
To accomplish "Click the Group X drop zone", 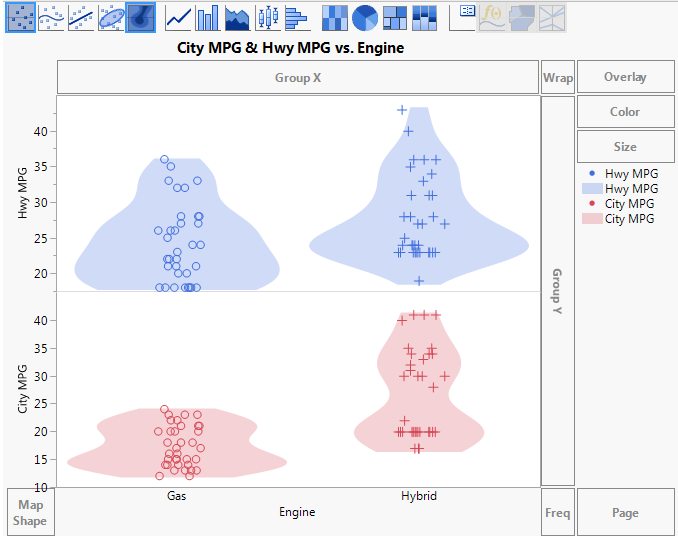I will tap(298, 77).
